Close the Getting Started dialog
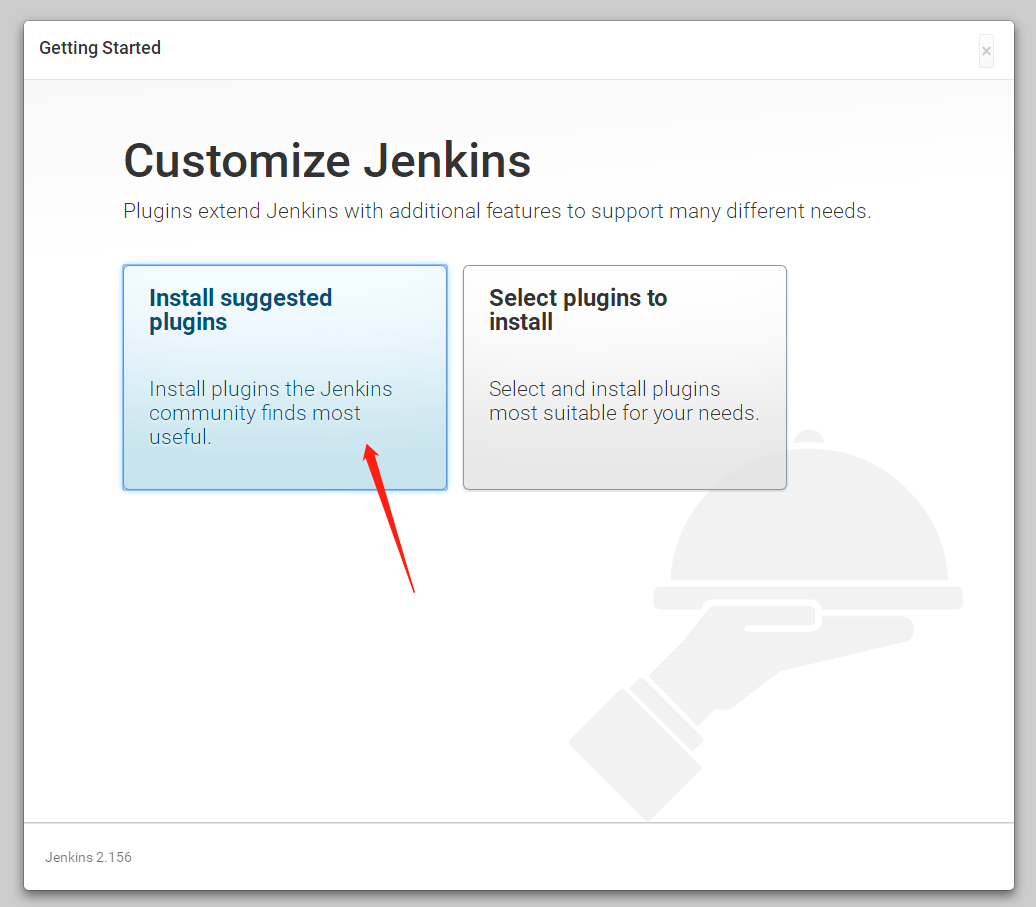 (x=986, y=51)
